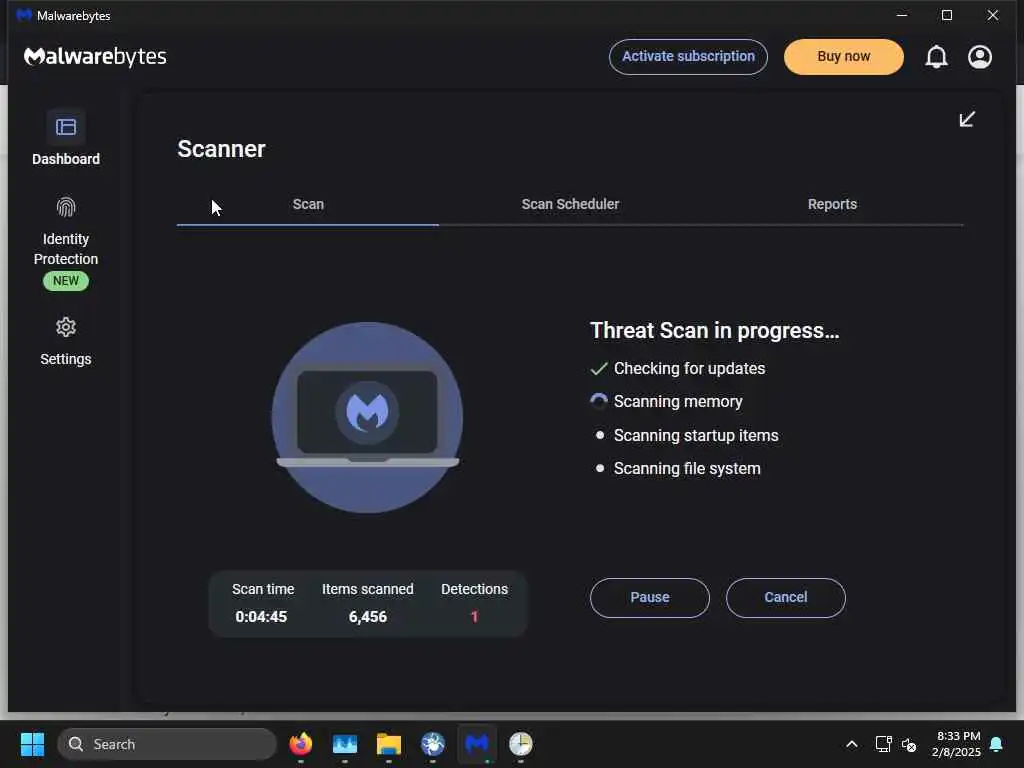Open the network status tray icon
Viewport: 1024px width, 768px height.
pyautogui.click(x=883, y=744)
